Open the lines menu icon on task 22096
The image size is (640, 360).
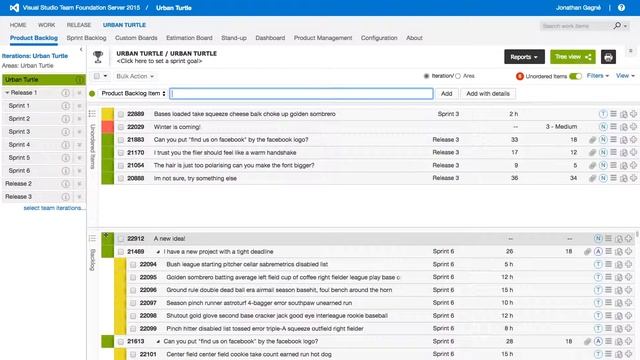[609, 290]
